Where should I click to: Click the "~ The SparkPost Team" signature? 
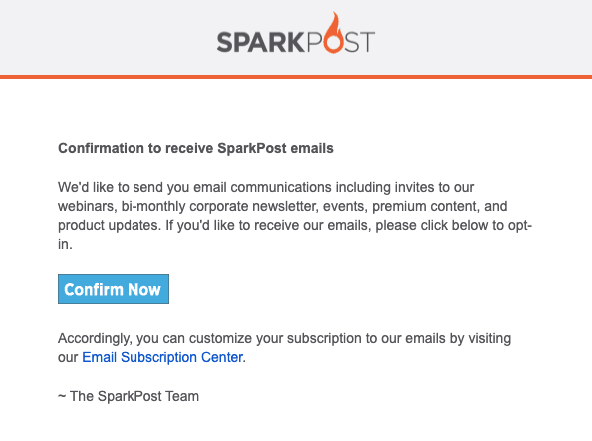pos(128,396)
